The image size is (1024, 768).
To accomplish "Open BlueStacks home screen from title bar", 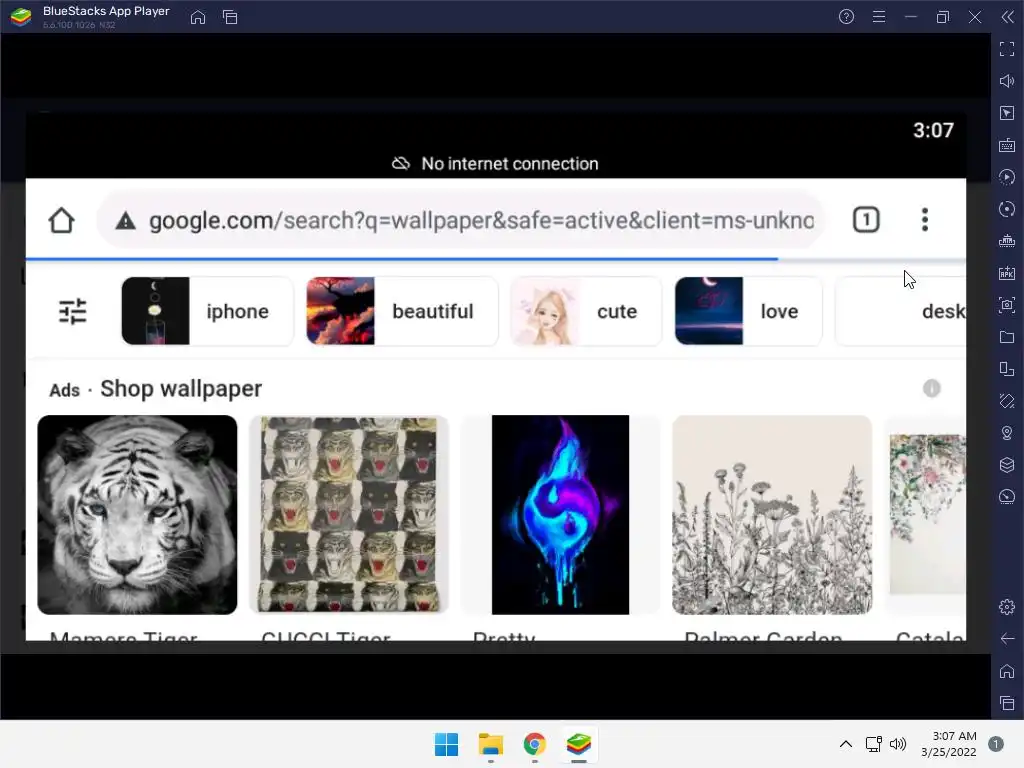I will tap(198, 17).
